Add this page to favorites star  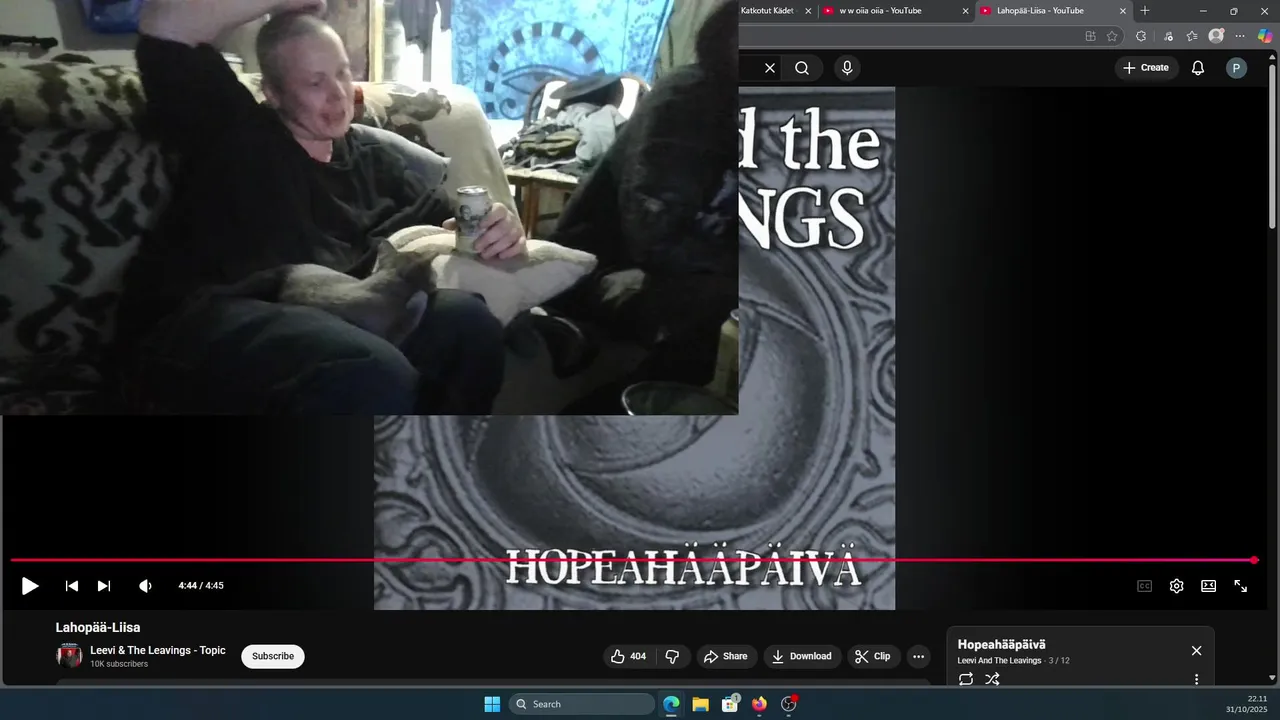(1112, 36)
